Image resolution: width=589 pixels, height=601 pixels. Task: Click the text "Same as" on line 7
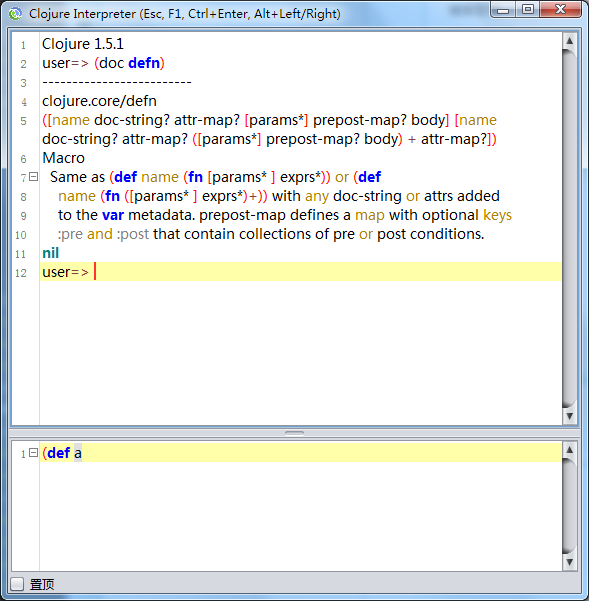pos(77,177)
